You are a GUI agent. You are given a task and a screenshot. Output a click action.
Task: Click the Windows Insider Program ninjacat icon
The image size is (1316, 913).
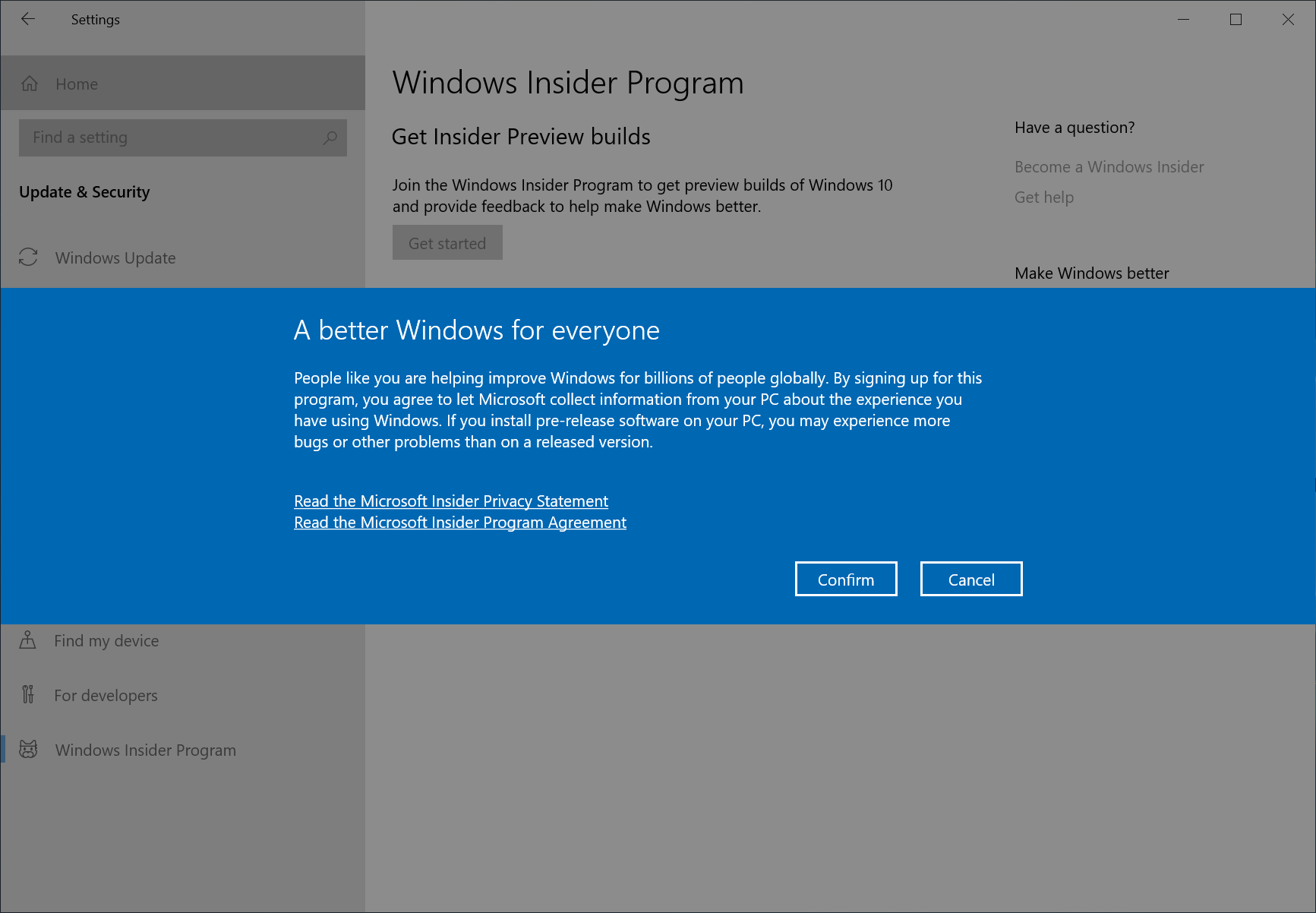[x=28, y=750]
